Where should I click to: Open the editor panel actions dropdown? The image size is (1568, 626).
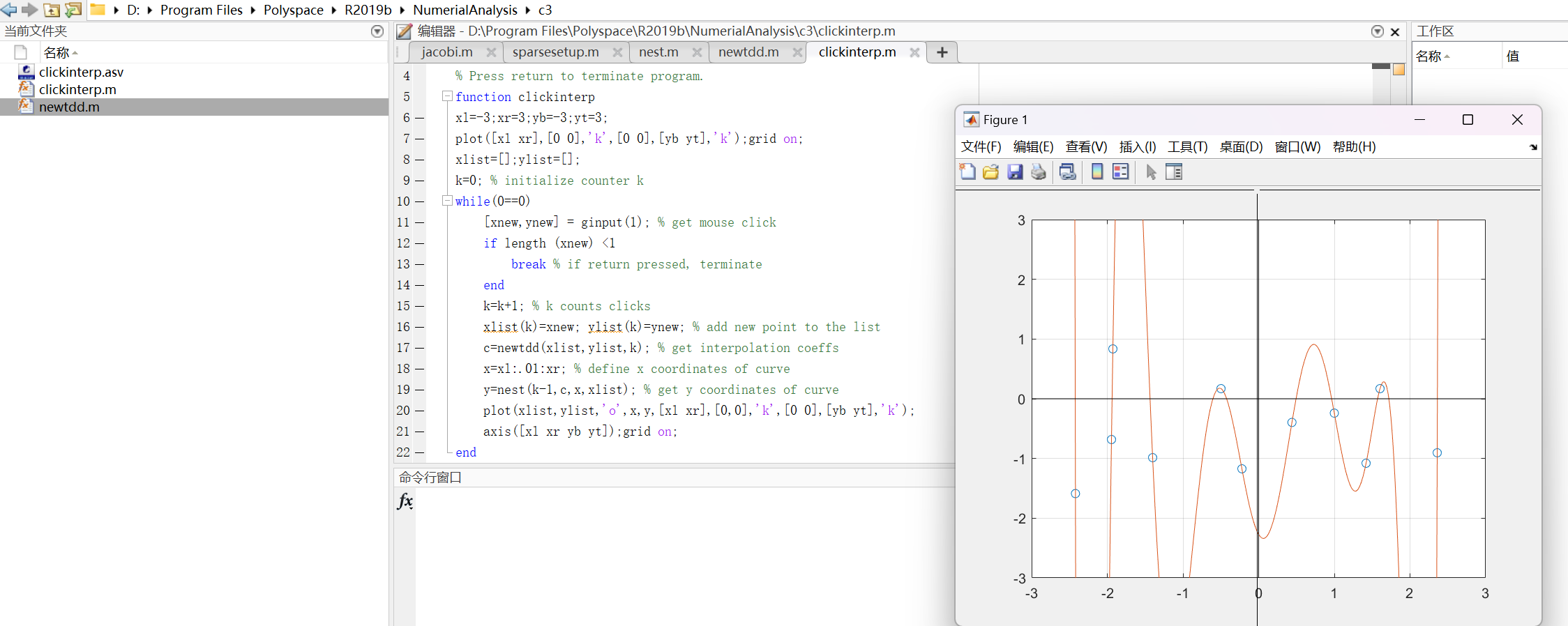pos(1378,31)
